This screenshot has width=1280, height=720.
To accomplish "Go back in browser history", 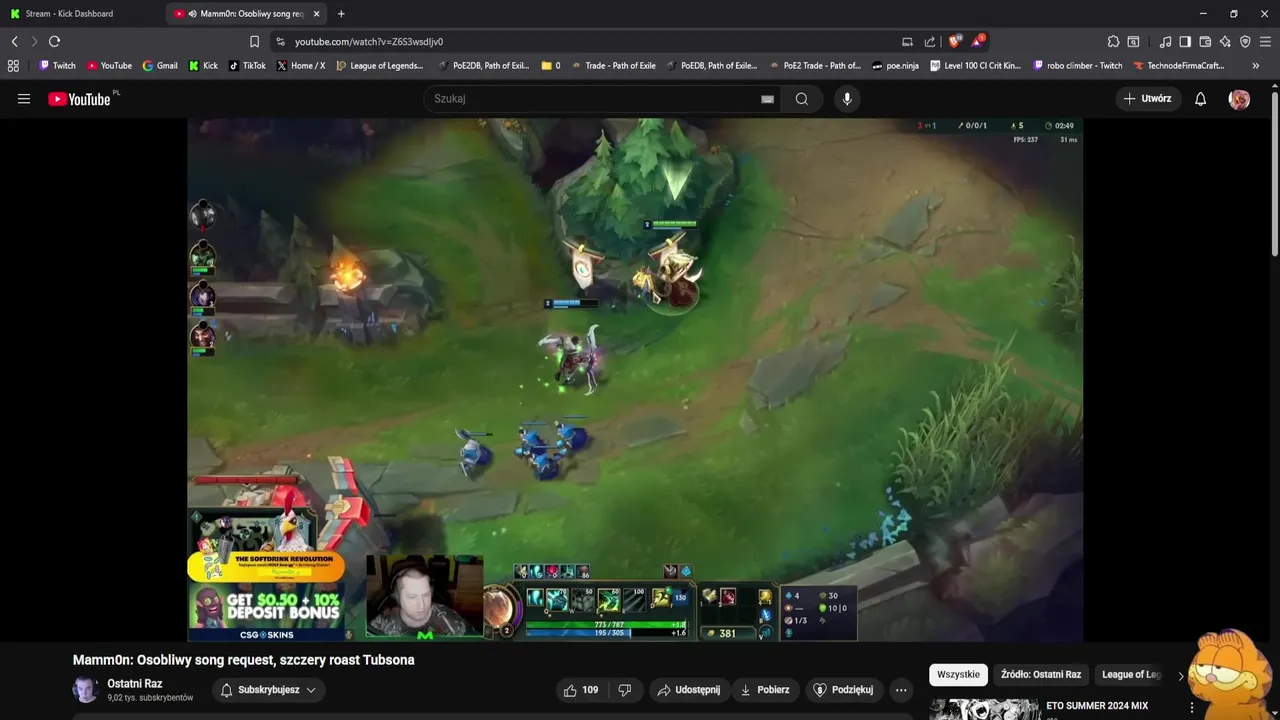I will (14, 41).
